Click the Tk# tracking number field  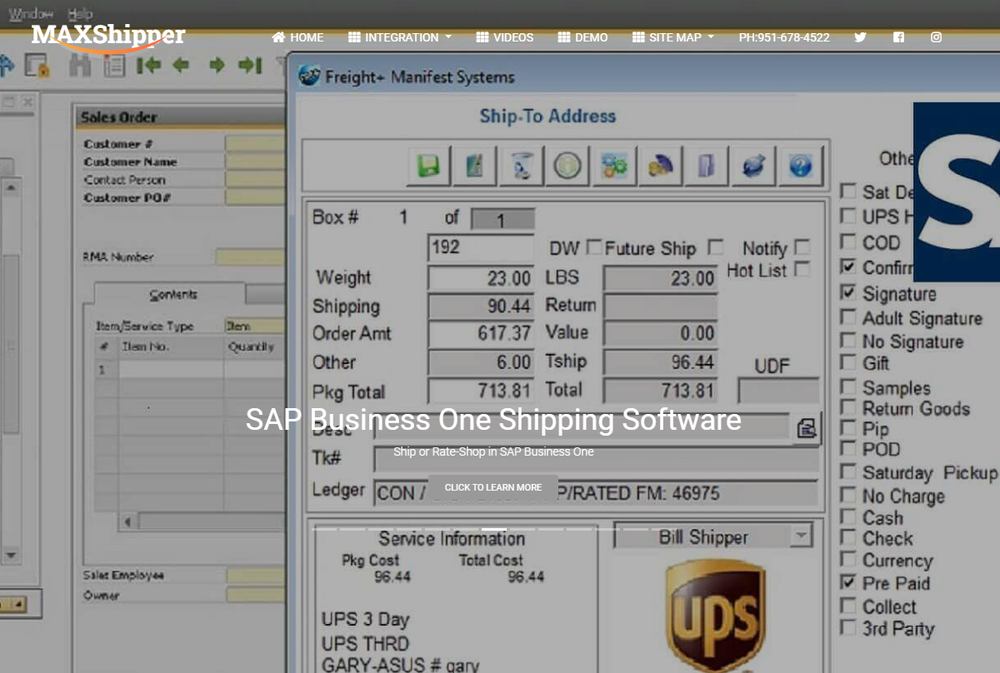click(596, 459)
